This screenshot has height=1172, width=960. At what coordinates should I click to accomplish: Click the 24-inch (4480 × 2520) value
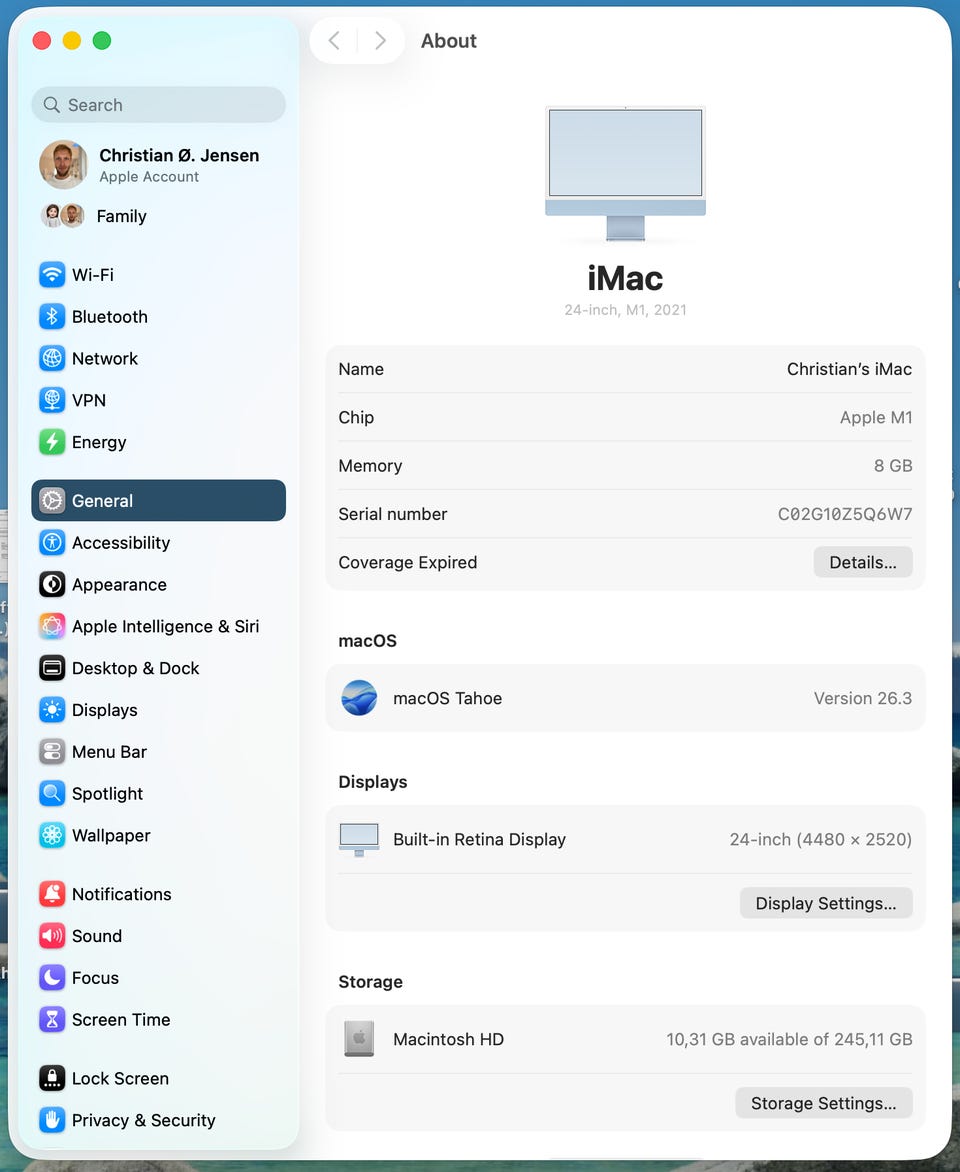(x=821, y=839)
